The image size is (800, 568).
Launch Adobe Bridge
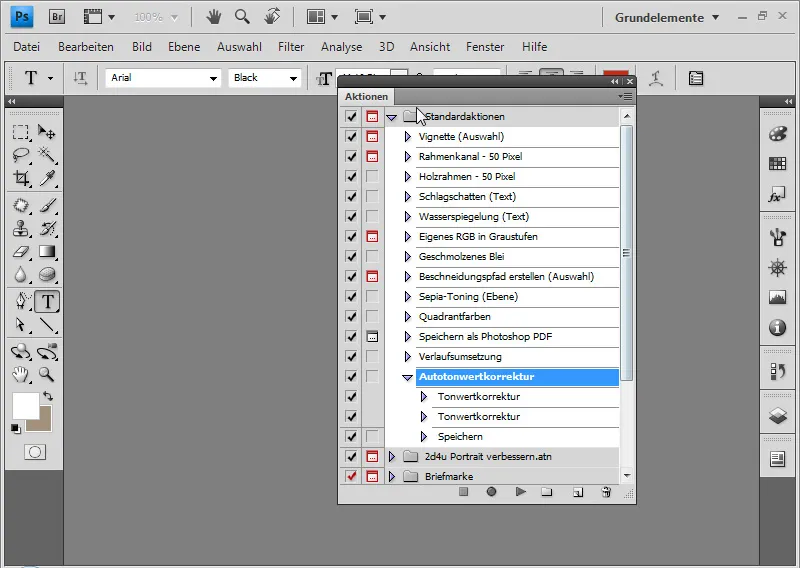57,17
